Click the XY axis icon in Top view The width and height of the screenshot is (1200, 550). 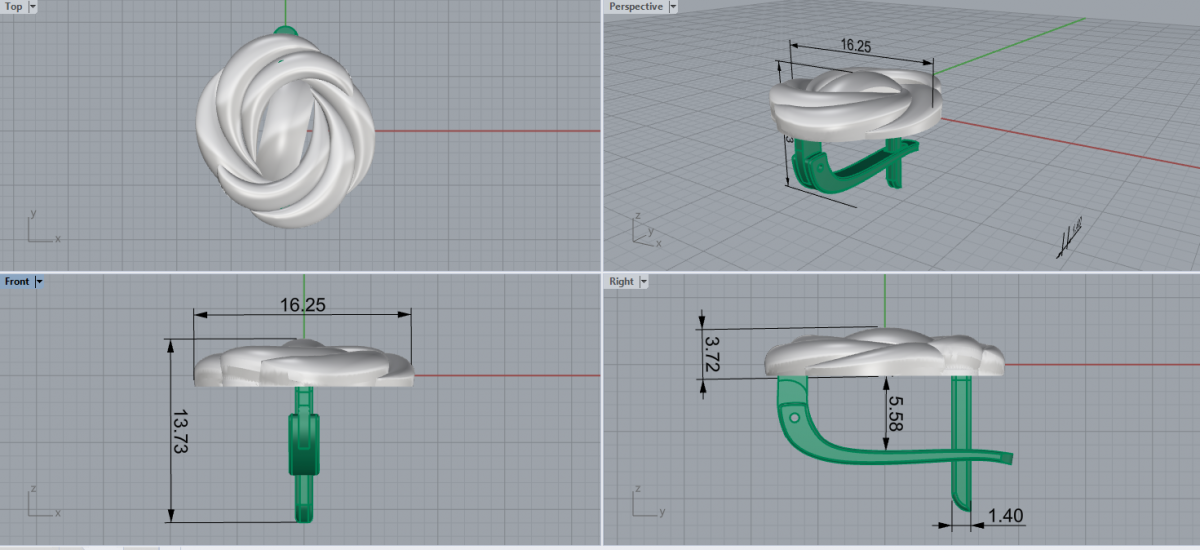tap(42, 228)
